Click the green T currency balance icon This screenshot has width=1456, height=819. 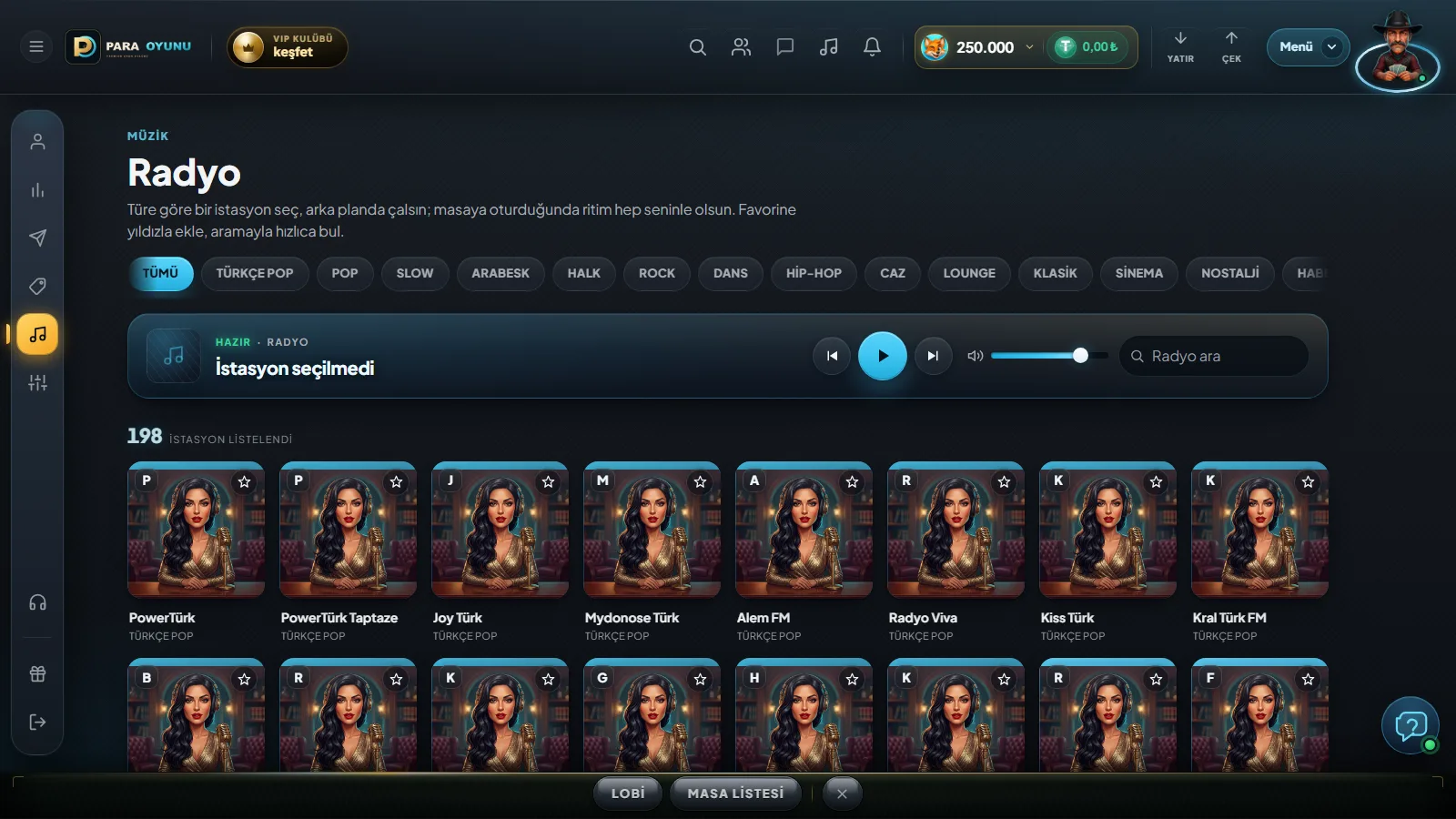[1065, 46]
